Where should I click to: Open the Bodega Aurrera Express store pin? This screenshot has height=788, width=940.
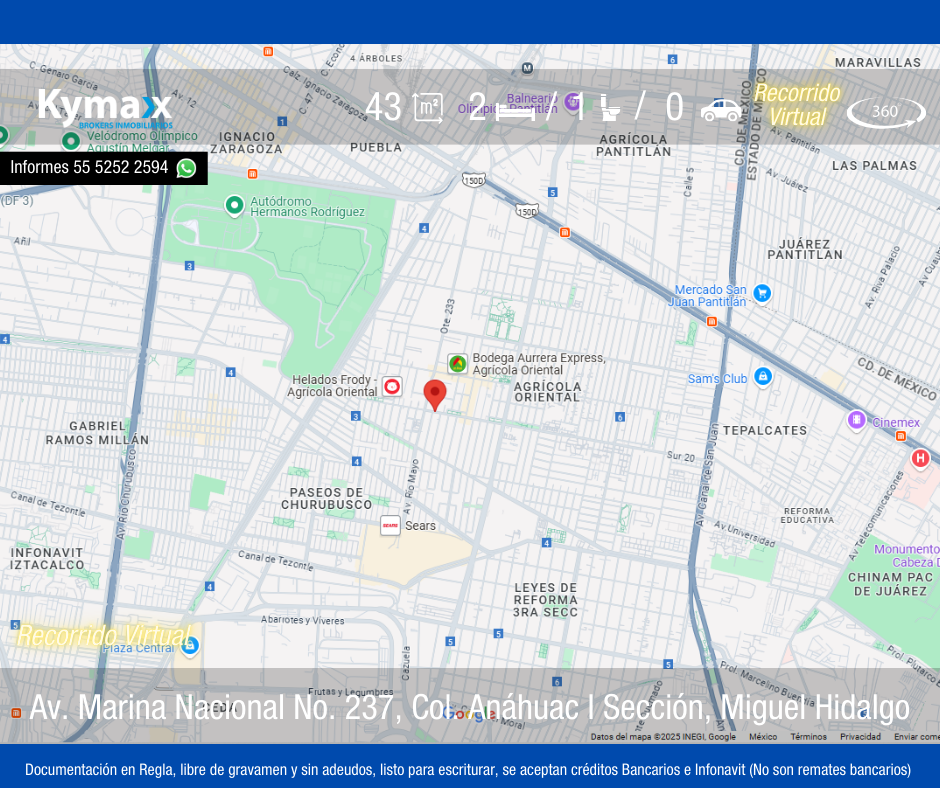pos(457,363)
